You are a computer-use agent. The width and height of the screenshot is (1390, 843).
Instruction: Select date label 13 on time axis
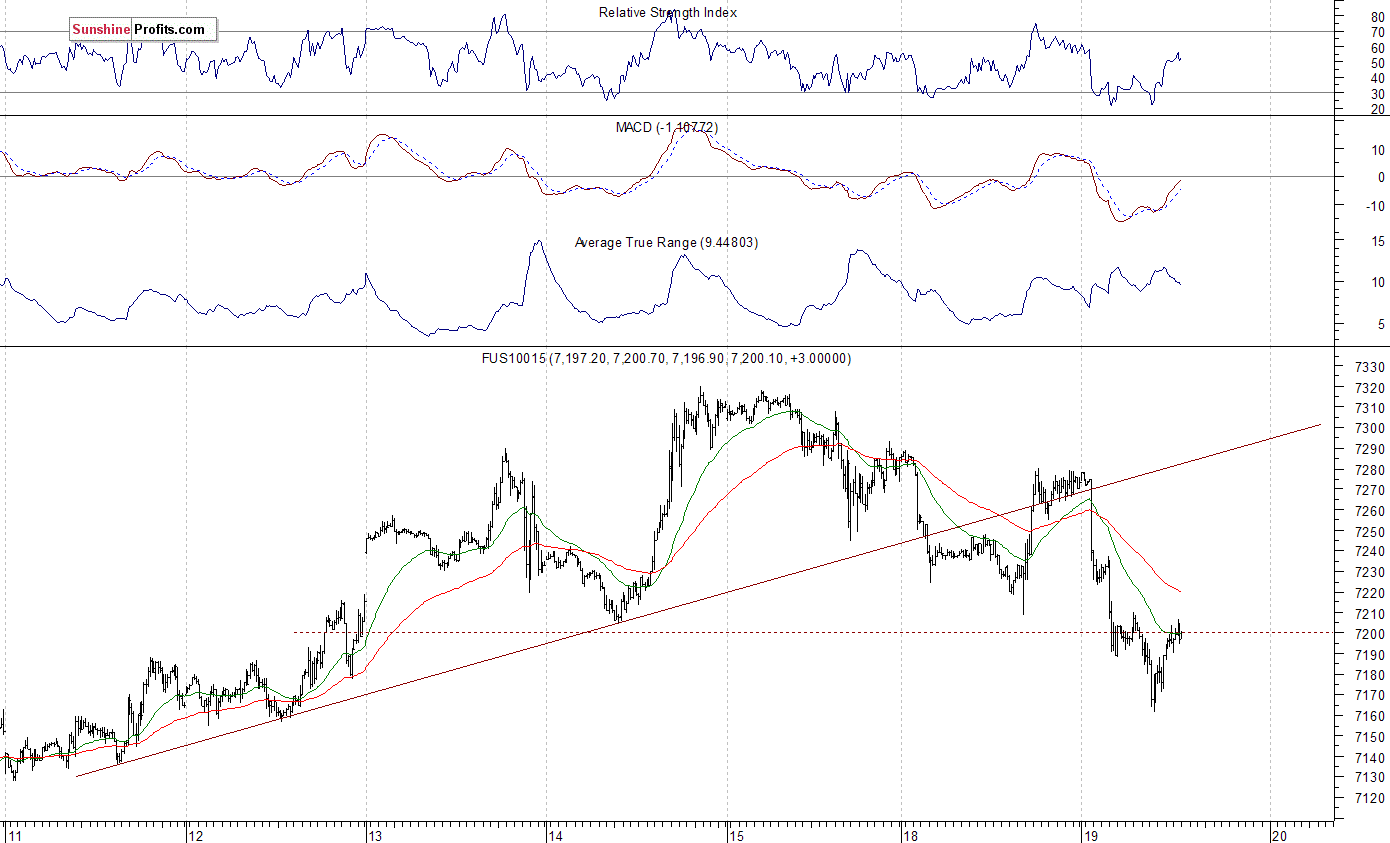click(375, 834)
